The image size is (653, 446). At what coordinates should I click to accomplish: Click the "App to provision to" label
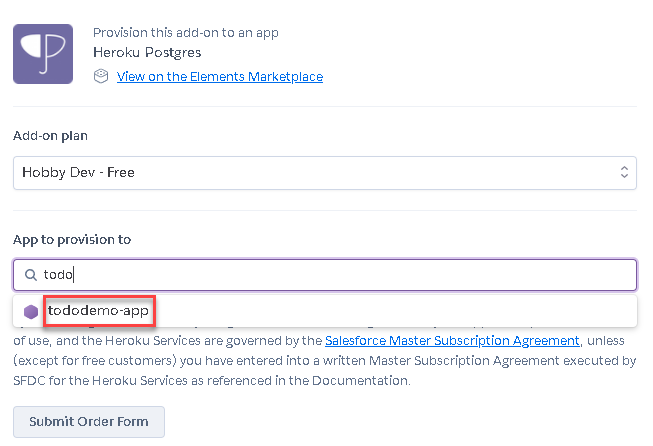(x=72, y=239)
